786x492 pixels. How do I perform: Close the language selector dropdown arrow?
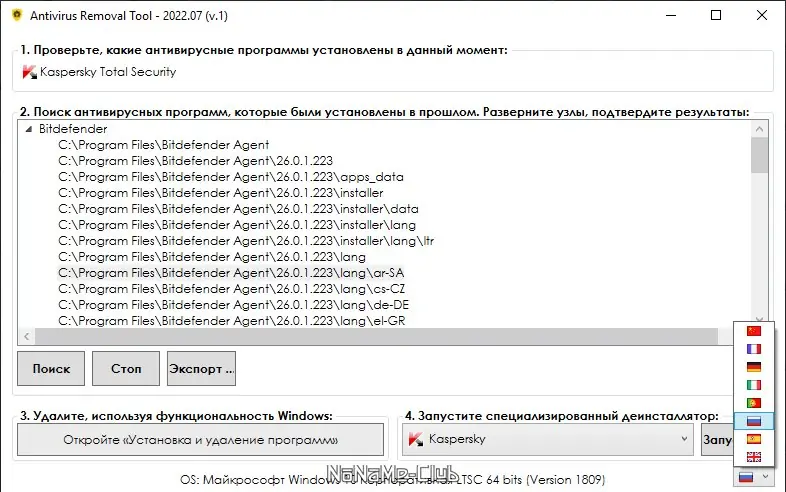point(765,478)
